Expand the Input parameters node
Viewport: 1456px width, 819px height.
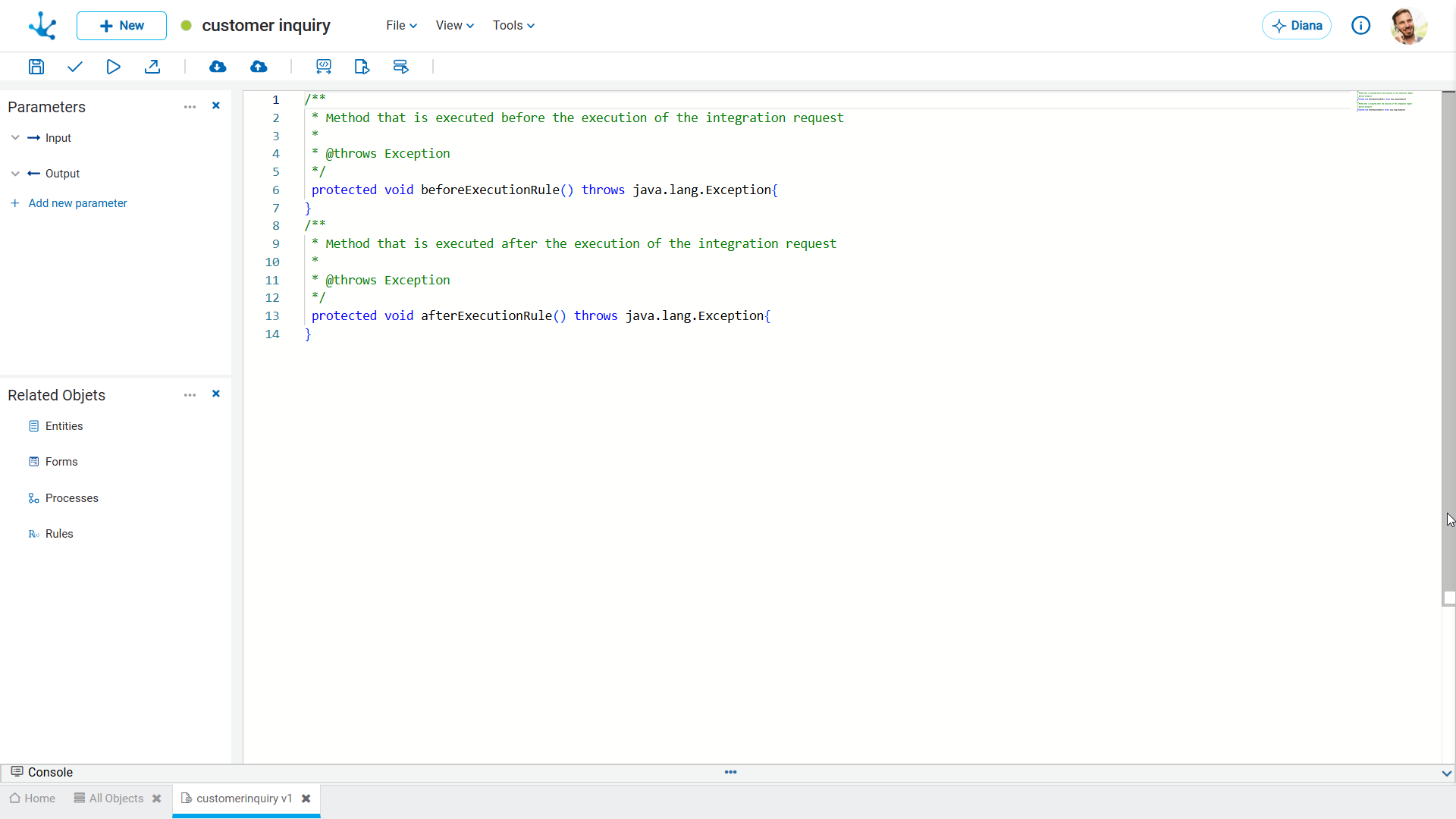point(15,138)
